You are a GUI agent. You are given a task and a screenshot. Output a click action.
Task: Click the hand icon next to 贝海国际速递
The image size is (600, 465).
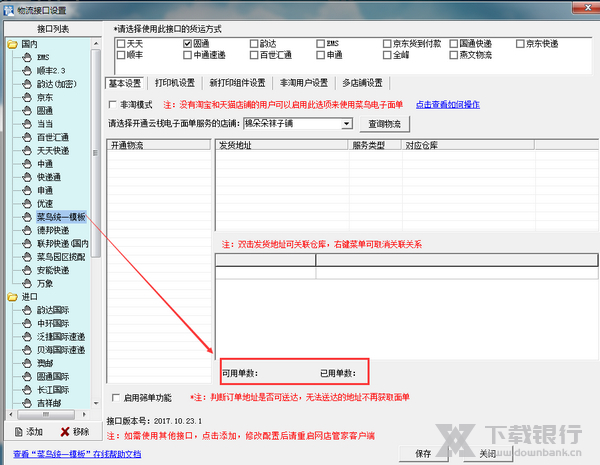[26, 350]
